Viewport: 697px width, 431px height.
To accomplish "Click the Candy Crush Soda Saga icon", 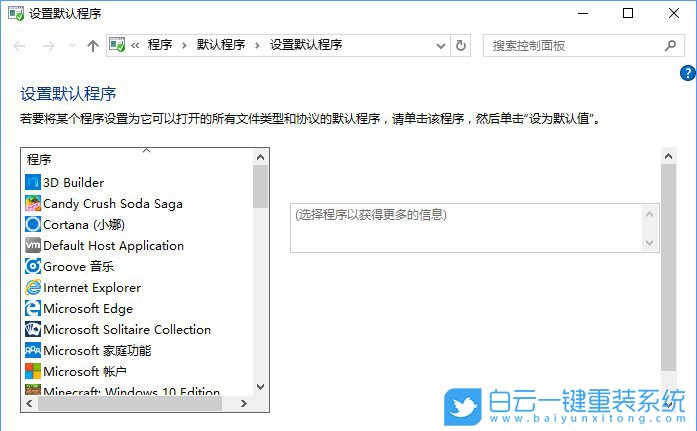I will [32, 204].
